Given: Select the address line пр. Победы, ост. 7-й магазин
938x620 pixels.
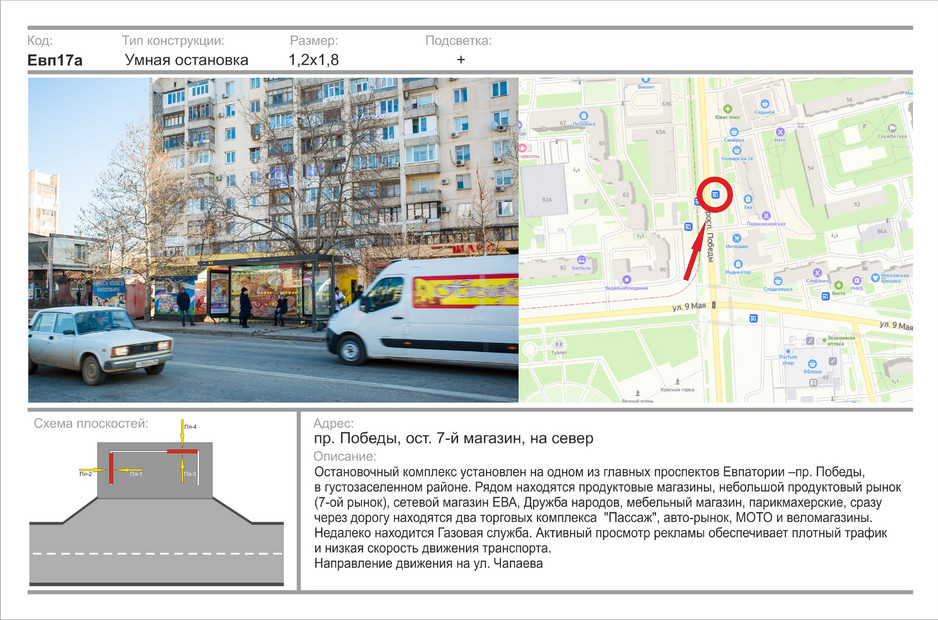Looking at the screenshot, I should point(454,439).
